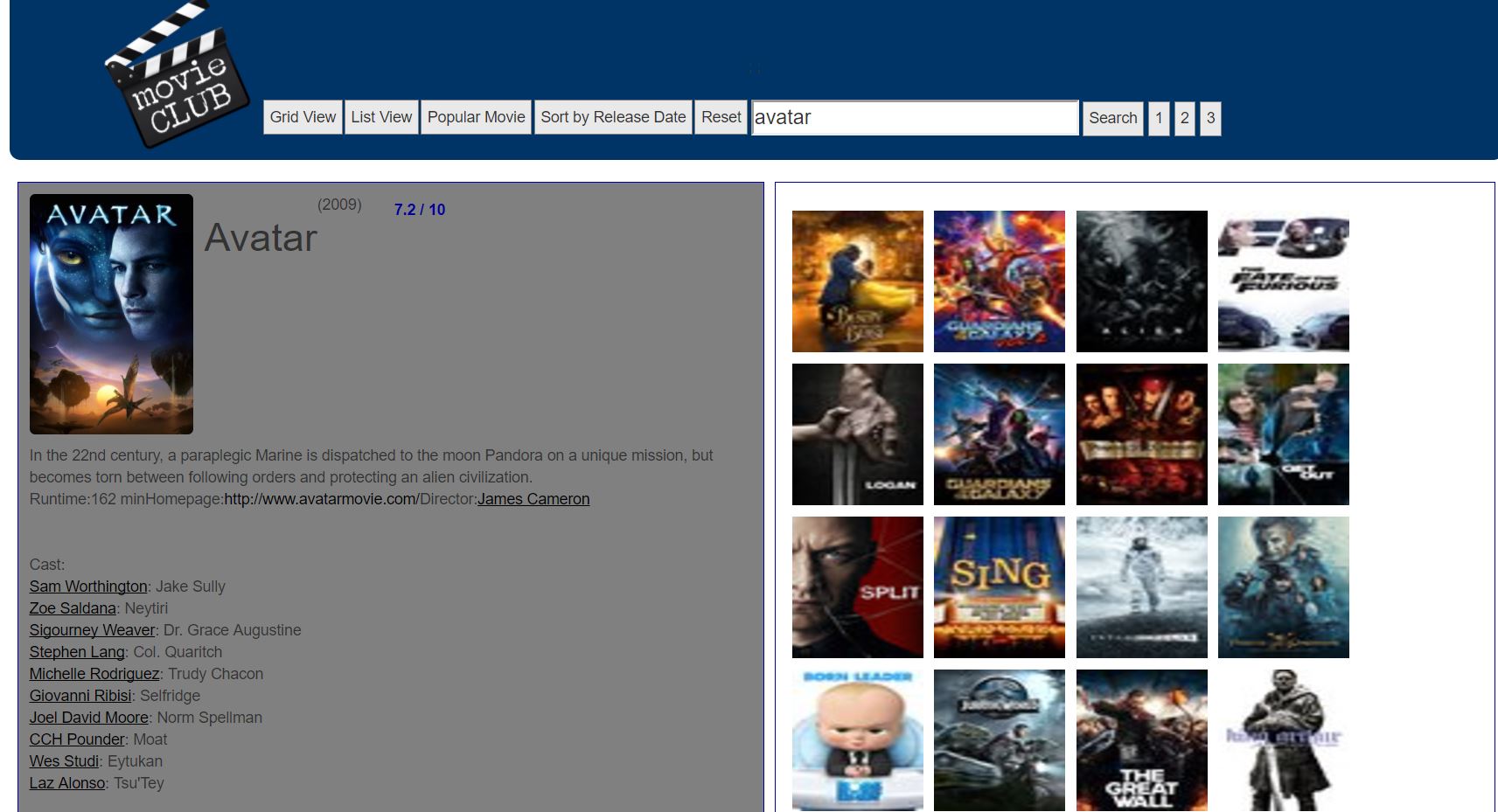This screenshot has height=812, width=1498.
Task: Open Zoe Saldana cast link
Action: [73, 608]
